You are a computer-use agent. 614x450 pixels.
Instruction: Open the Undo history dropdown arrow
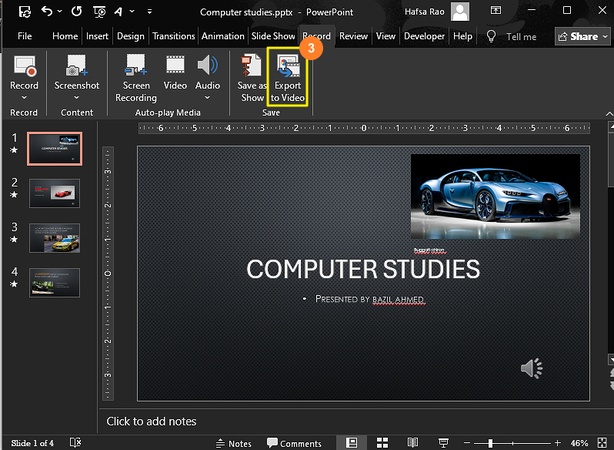click(x=60, y=11)
